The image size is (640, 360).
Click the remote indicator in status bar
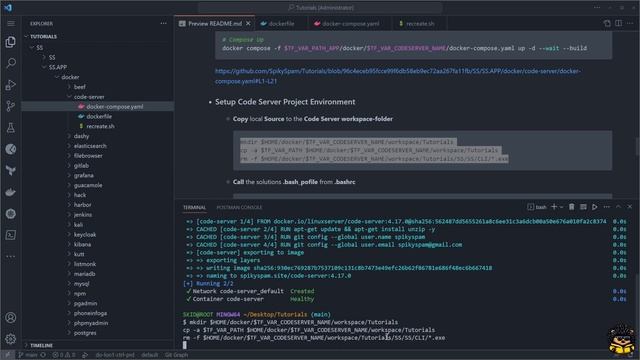coord(7,355)
